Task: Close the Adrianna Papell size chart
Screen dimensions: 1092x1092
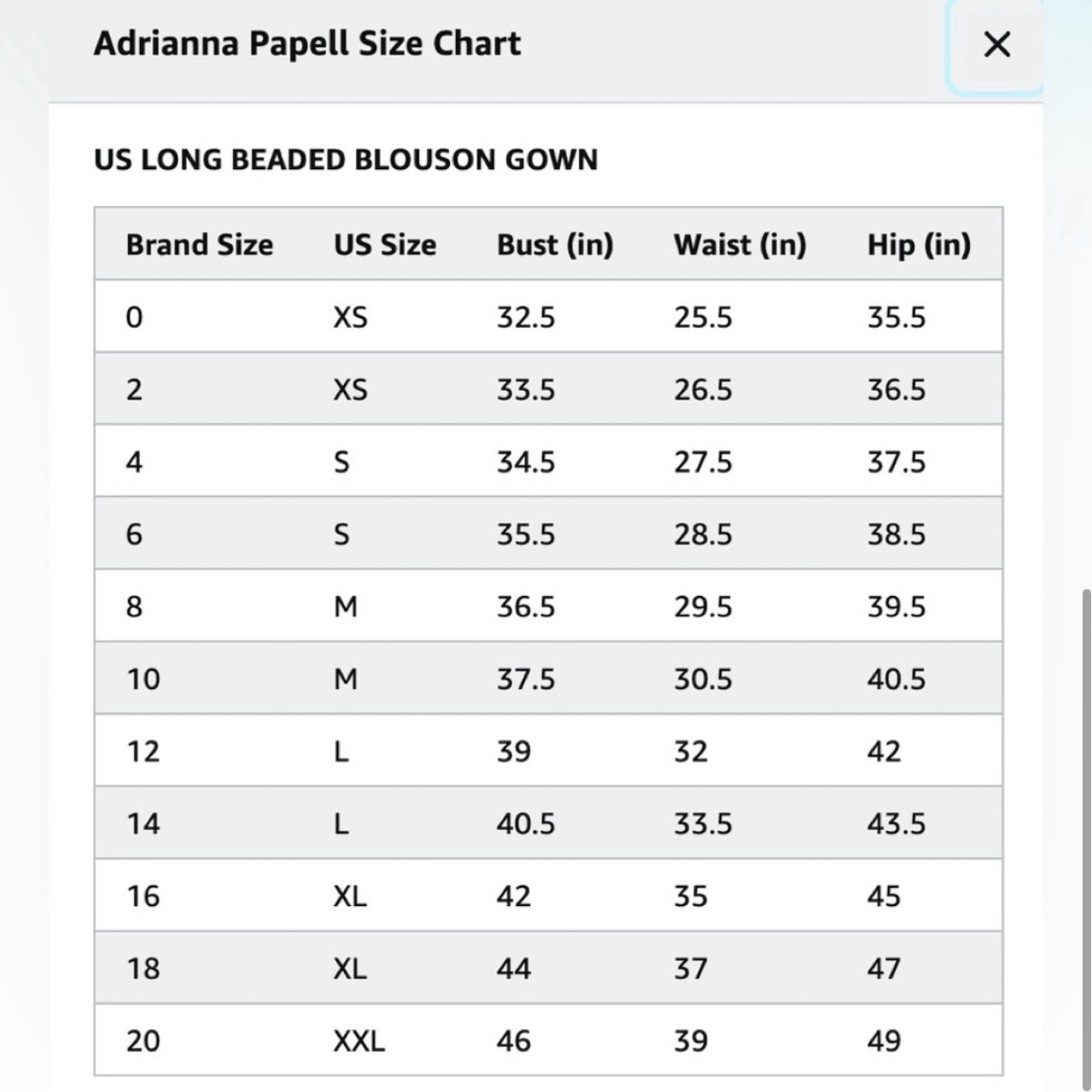Action: 996,44
